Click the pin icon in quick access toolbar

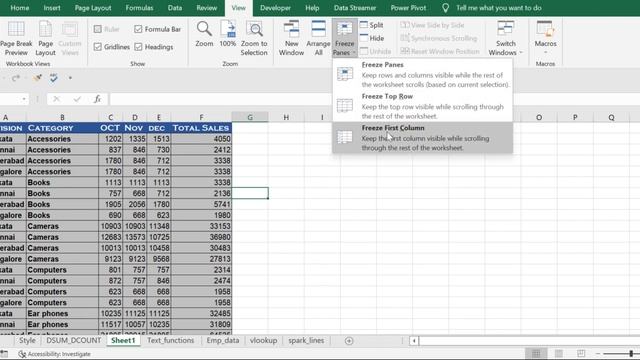pos(37,78)
